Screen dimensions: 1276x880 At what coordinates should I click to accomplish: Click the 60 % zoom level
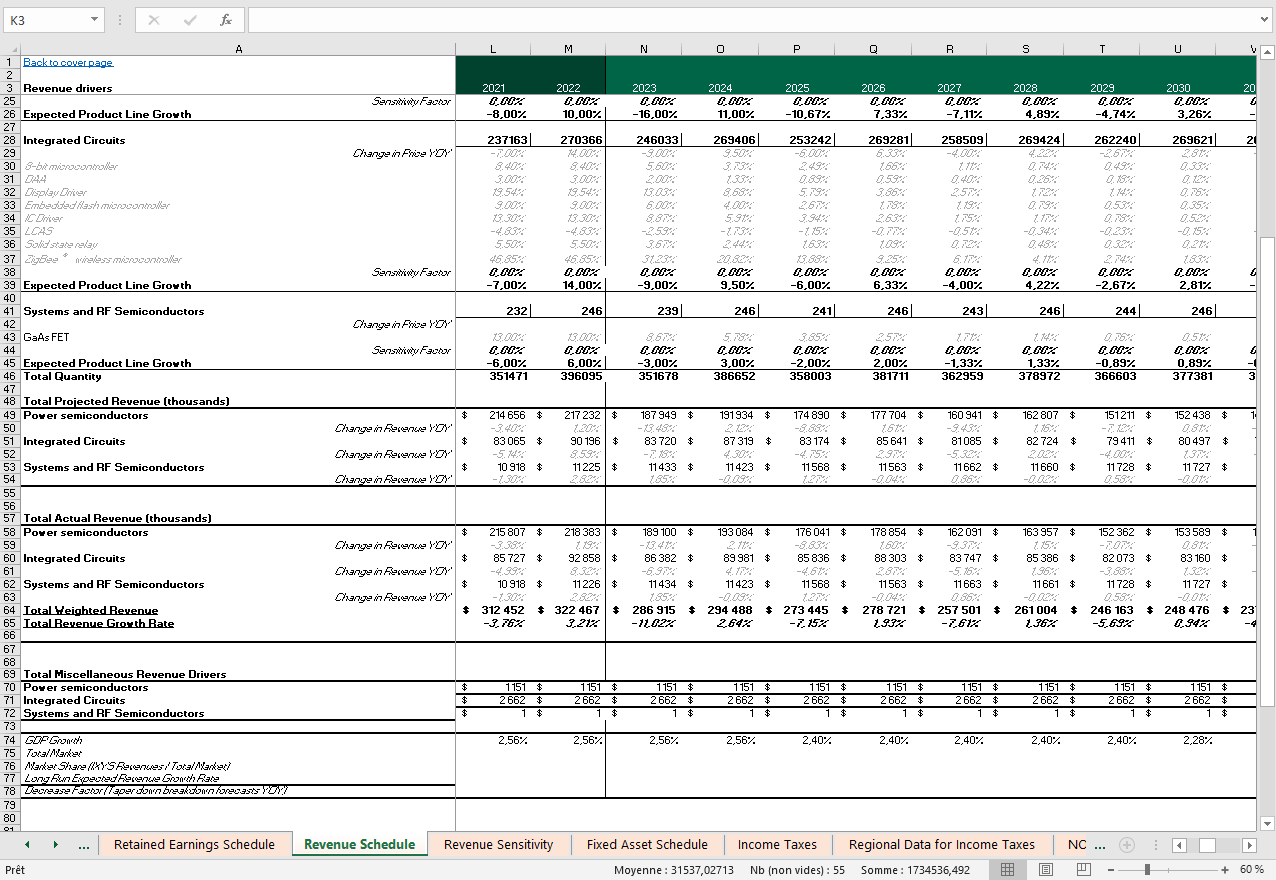(x=1252, y=870)
